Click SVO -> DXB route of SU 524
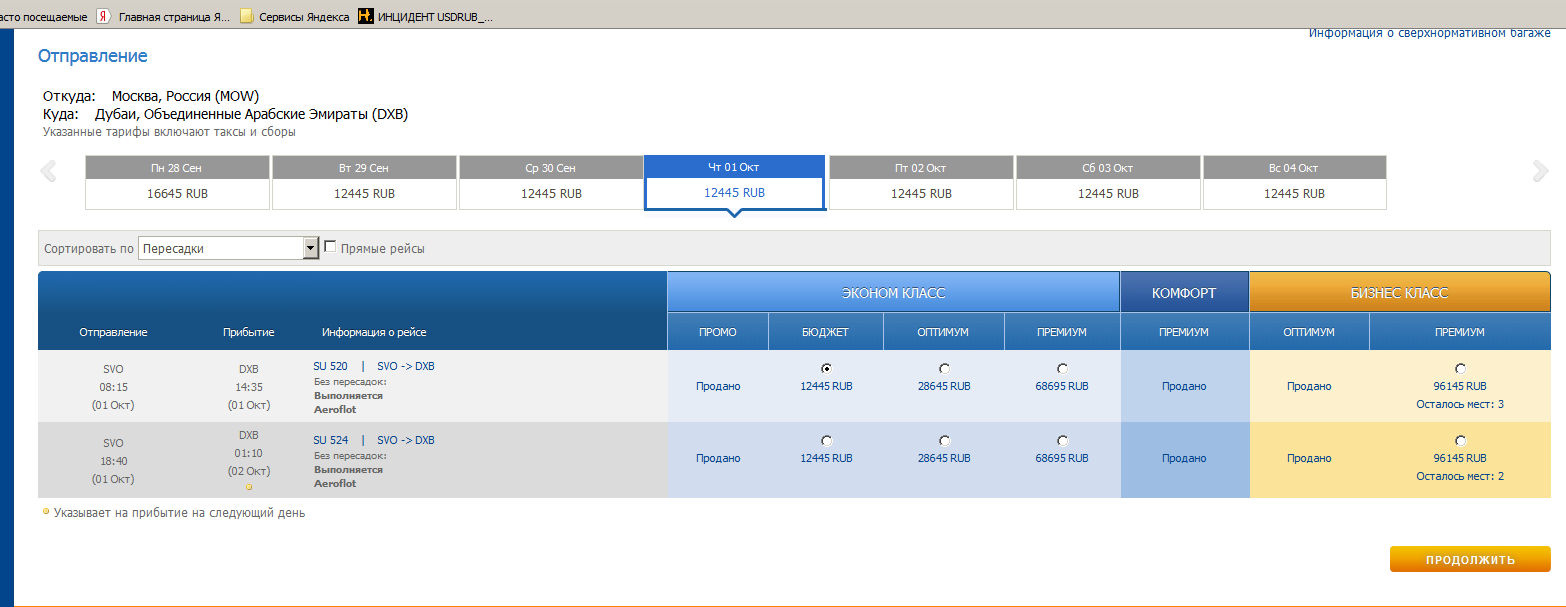This screenshot has height=607, width=1566. (406, 440)
